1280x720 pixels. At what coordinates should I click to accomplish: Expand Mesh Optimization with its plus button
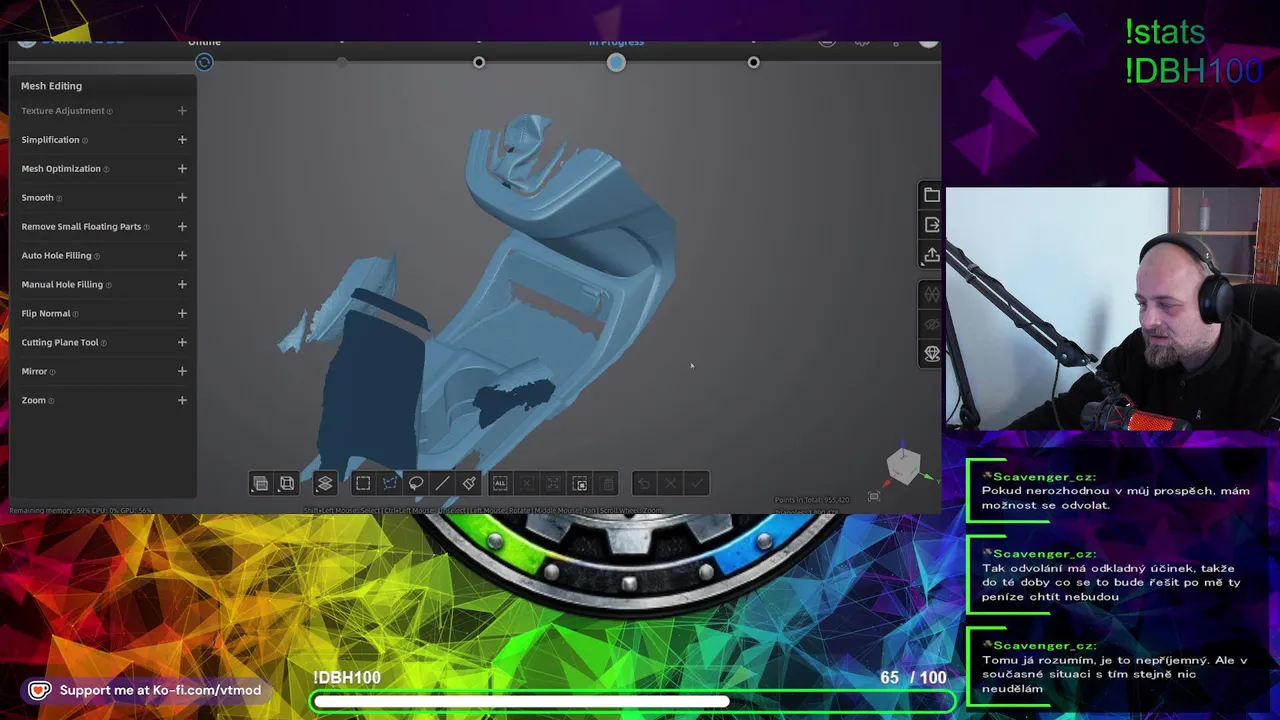pyautogui.click(x=182, y=169)
